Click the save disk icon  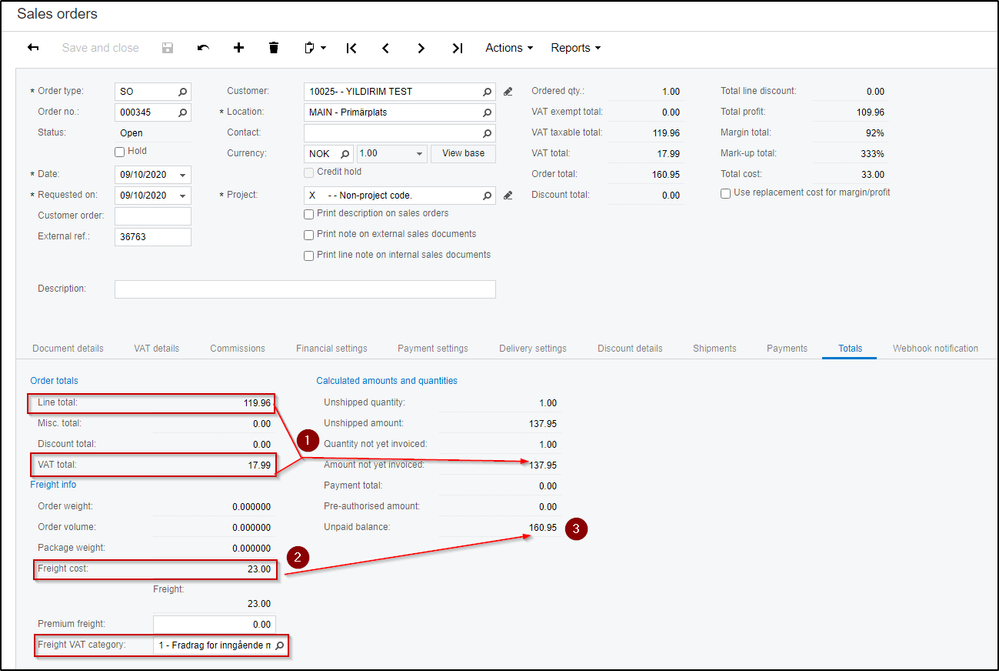tap(168, 48)
